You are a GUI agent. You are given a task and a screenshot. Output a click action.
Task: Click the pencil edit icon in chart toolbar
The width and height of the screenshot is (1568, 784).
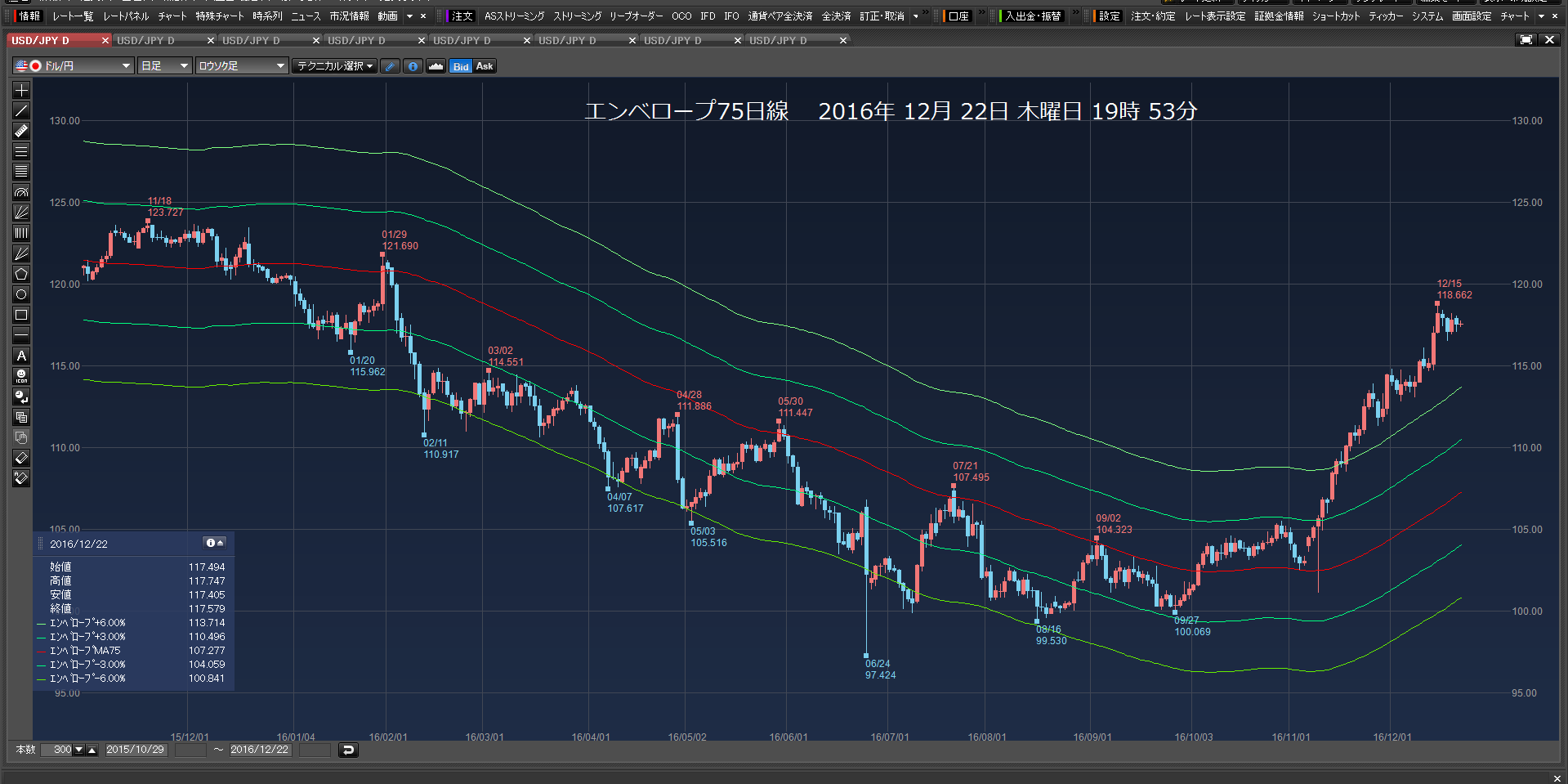391,66
